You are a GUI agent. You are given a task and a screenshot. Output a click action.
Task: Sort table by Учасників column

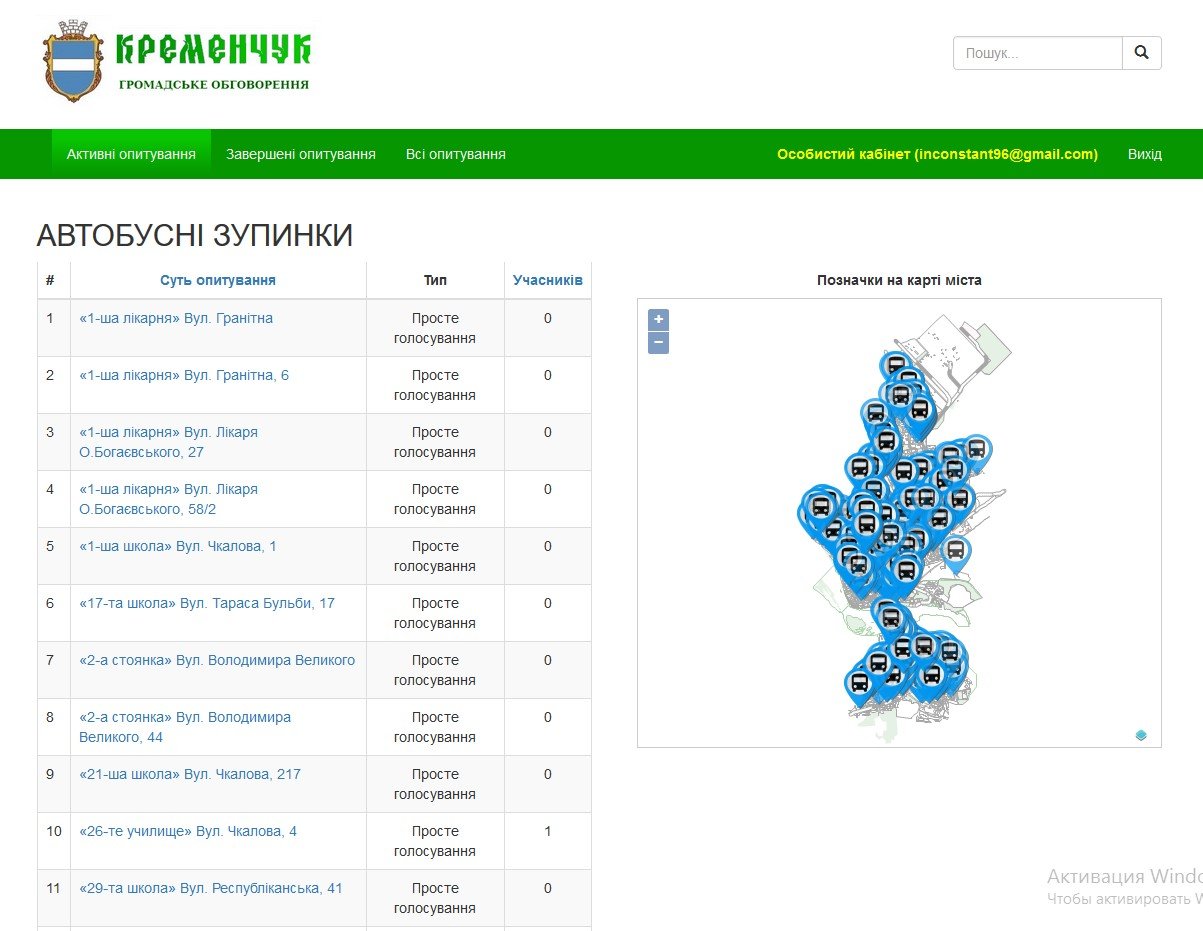click(x=547, y=280)
